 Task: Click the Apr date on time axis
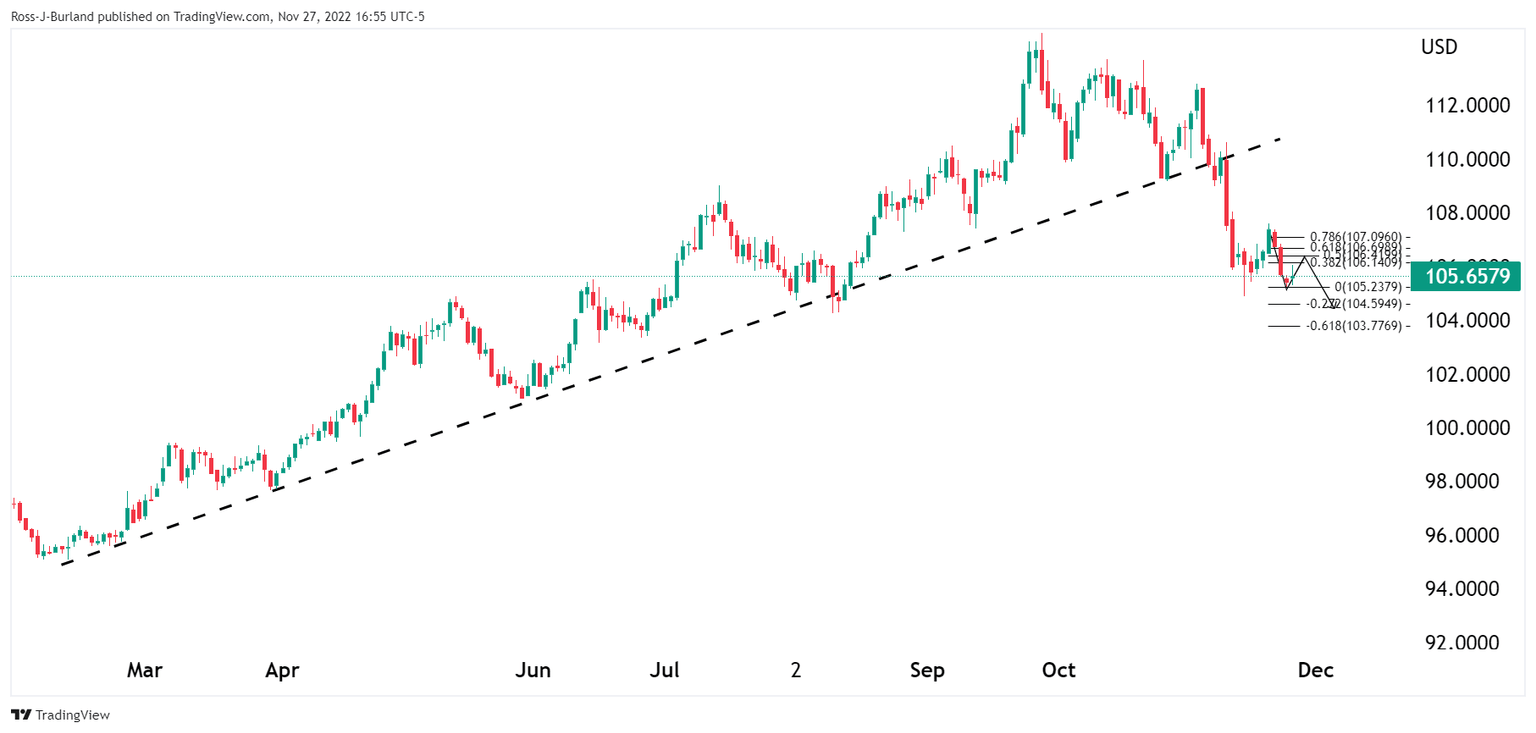pyautogui.click(x=282, y=670)
